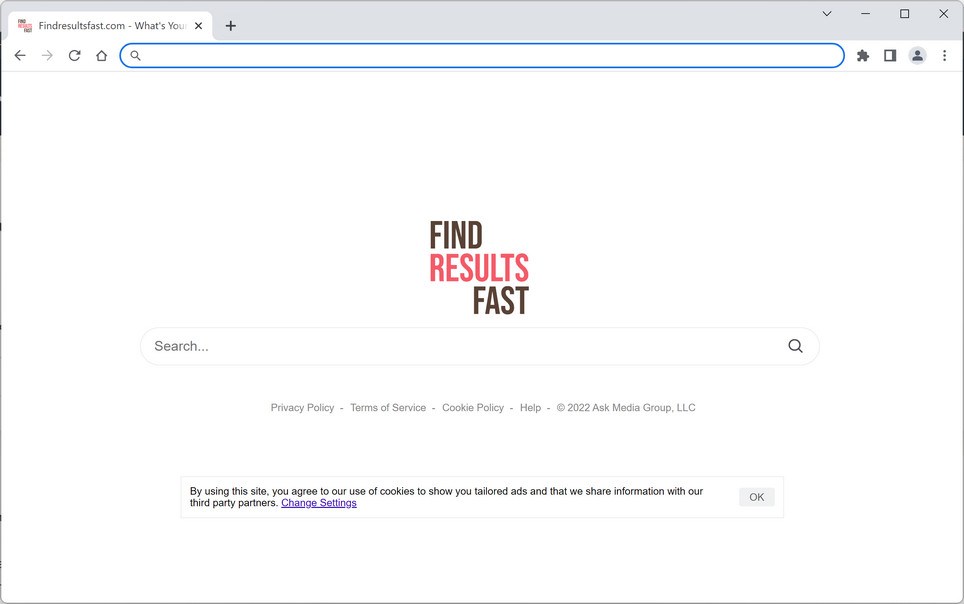Open the Terms of Service link
The width and height of the screenshot is (964, 604).
(x=388, y=408)
